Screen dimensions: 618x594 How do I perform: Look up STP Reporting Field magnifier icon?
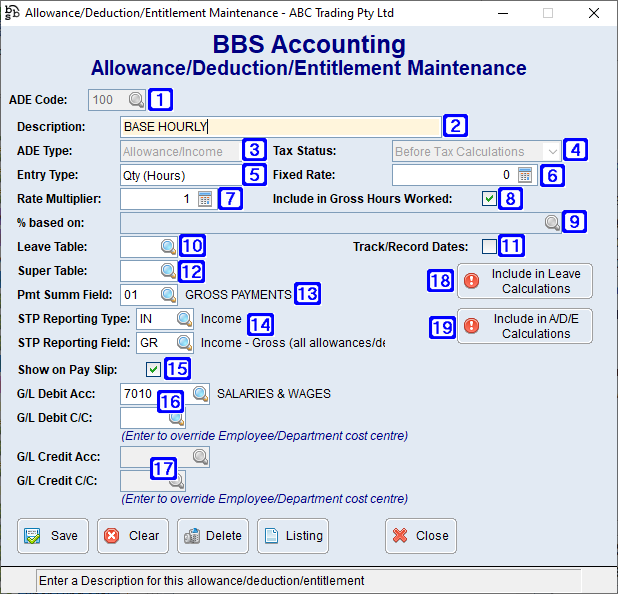184,343
